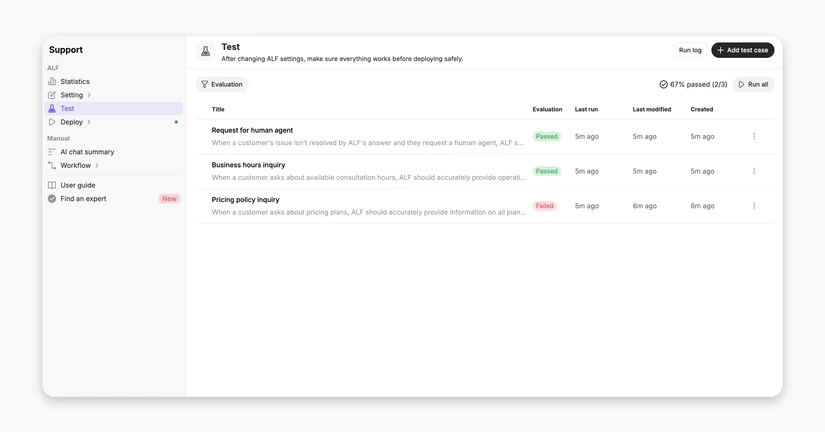
Task: Click the Request for human agent description text
Action: click(367, 143)
